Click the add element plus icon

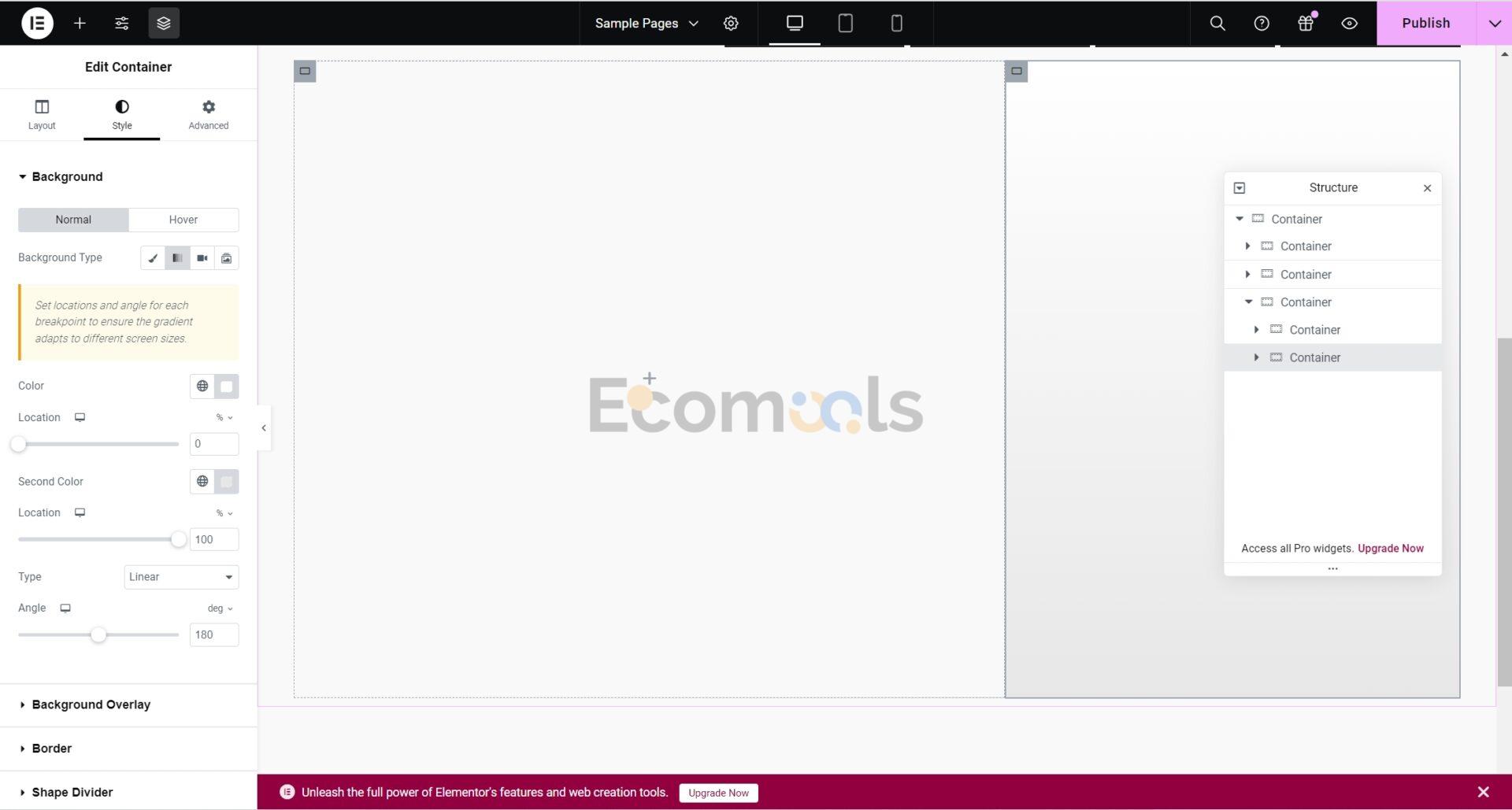80,23
